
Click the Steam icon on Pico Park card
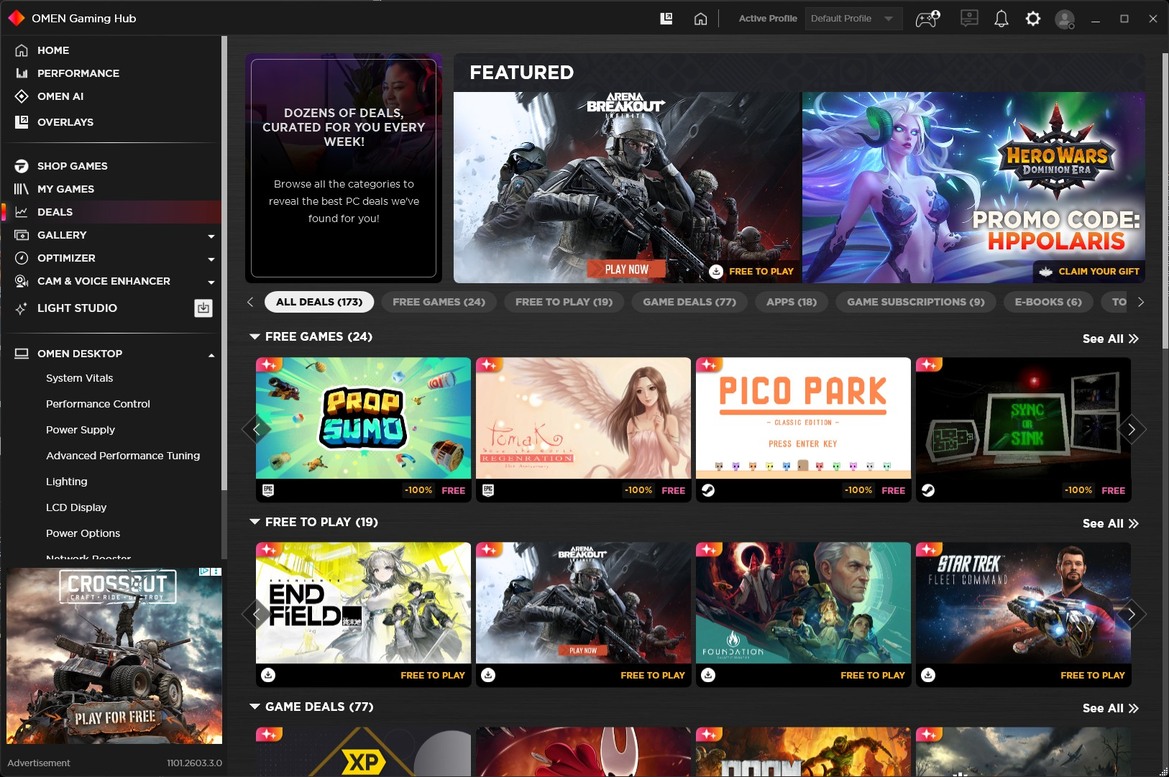click(x=708, y=490)
